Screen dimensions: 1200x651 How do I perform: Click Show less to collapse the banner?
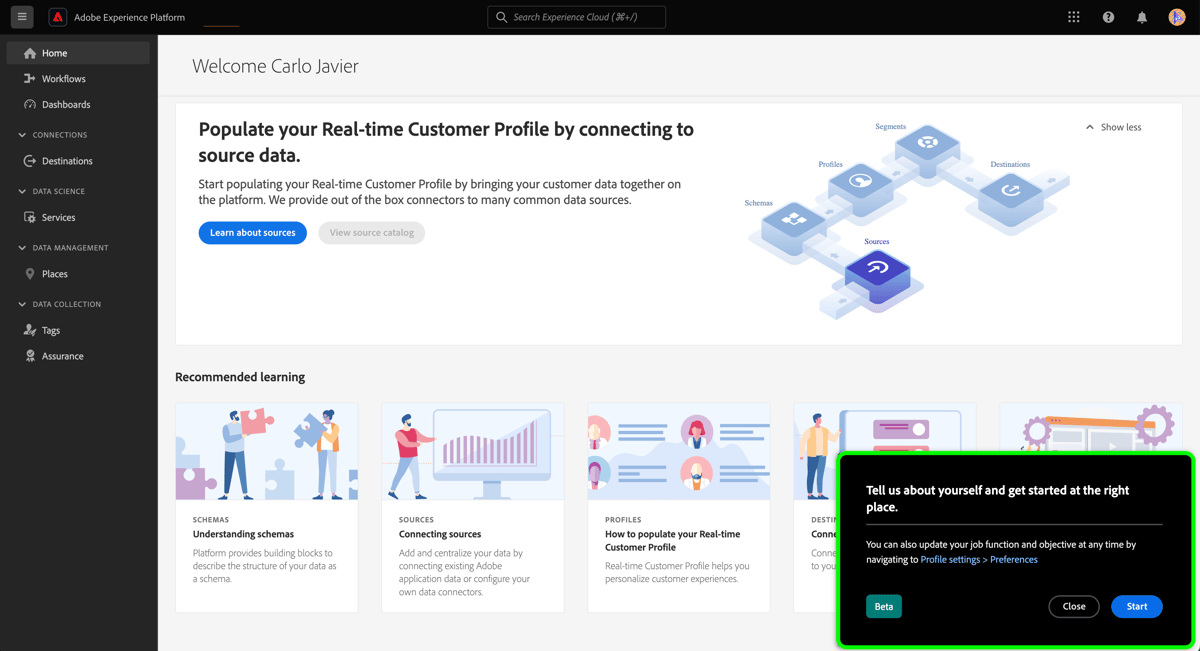[1112, 127]
